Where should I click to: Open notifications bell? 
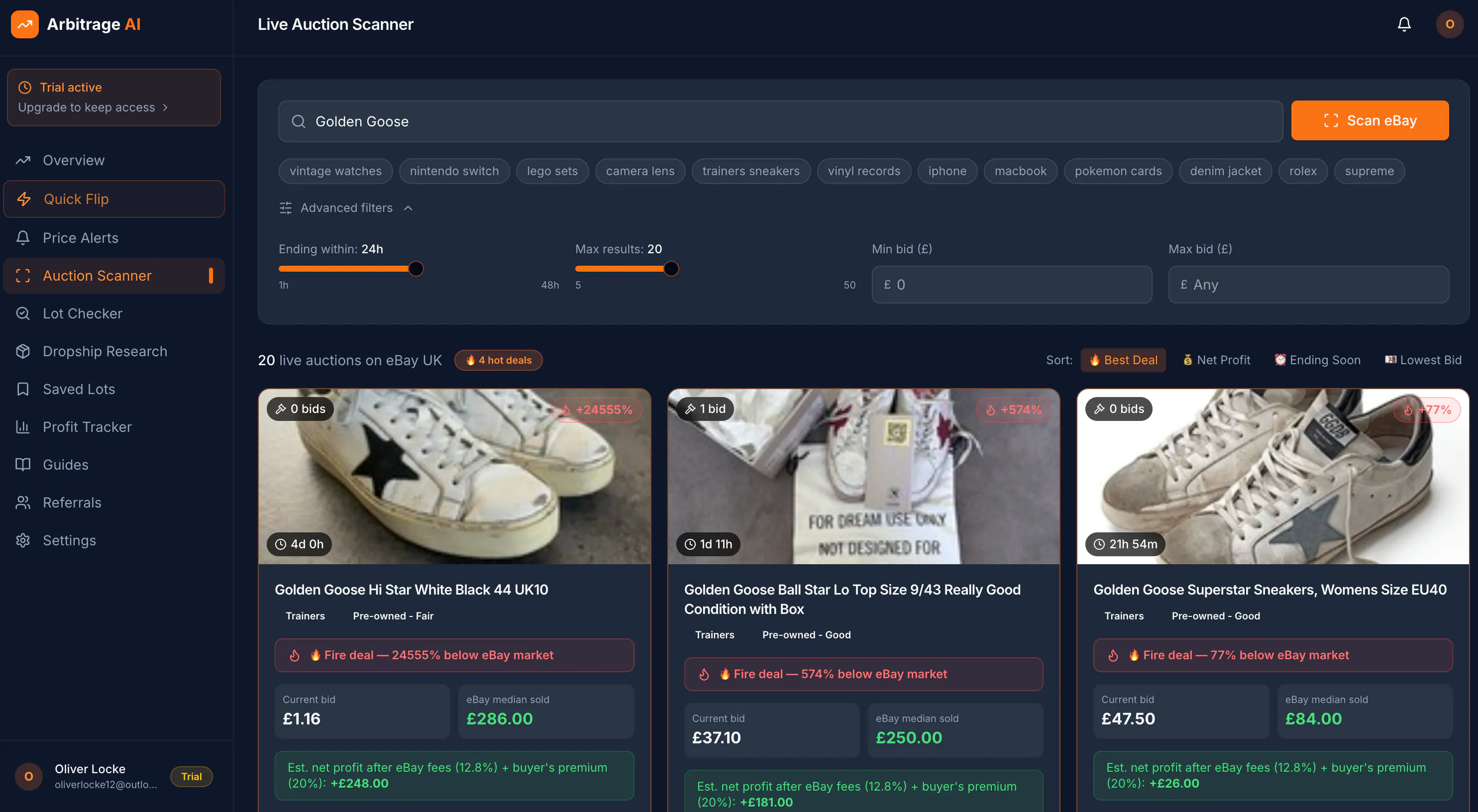[1403, 24]
